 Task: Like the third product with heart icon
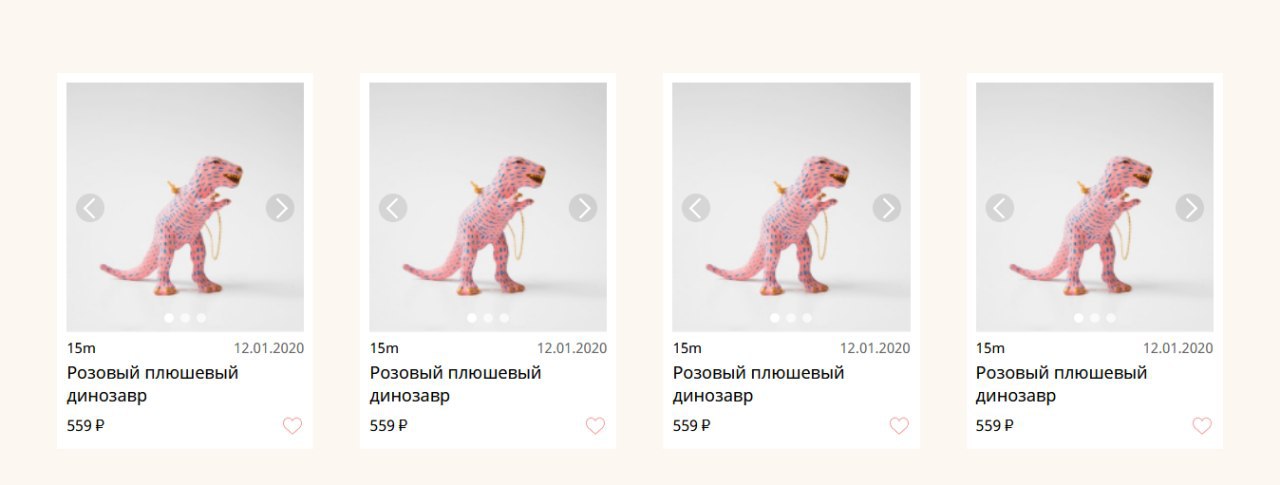click(x=899, y=426)
